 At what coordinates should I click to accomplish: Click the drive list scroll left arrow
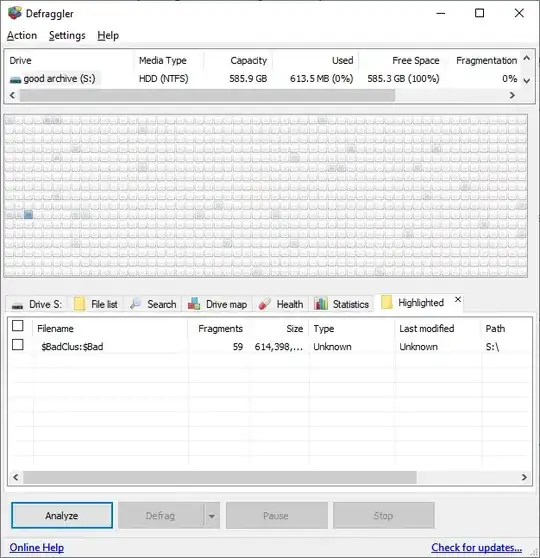coord(12,95)
